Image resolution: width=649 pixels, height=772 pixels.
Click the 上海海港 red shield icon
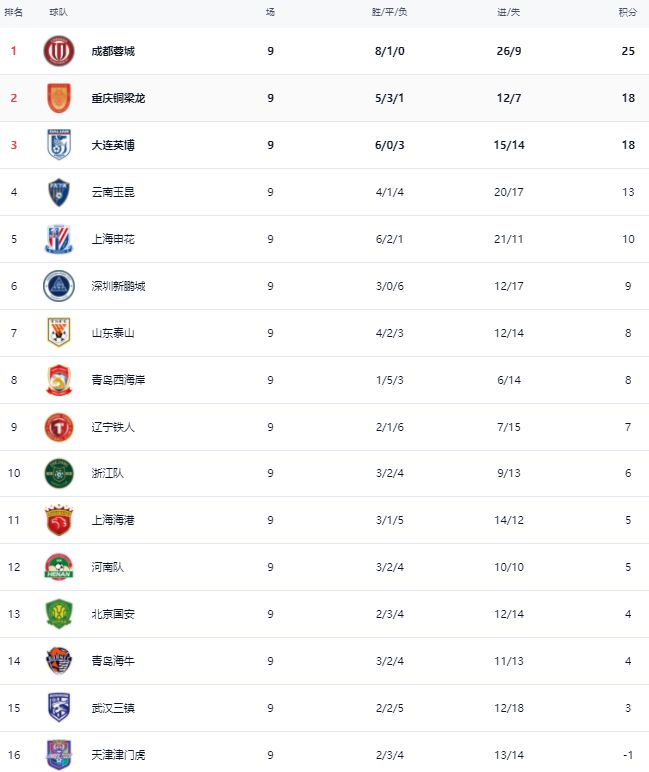(59, 520)
